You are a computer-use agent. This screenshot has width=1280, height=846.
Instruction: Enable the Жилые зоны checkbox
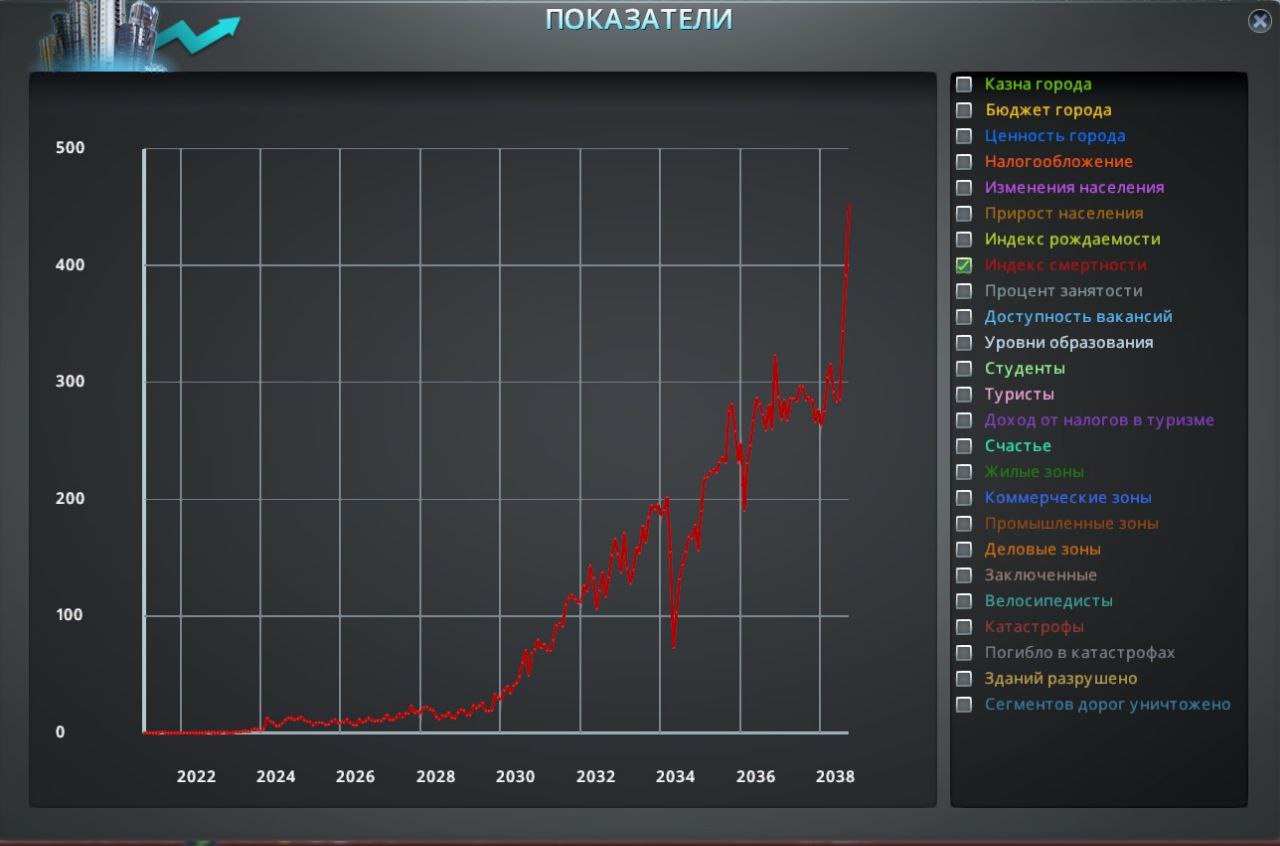pos(964,472)
